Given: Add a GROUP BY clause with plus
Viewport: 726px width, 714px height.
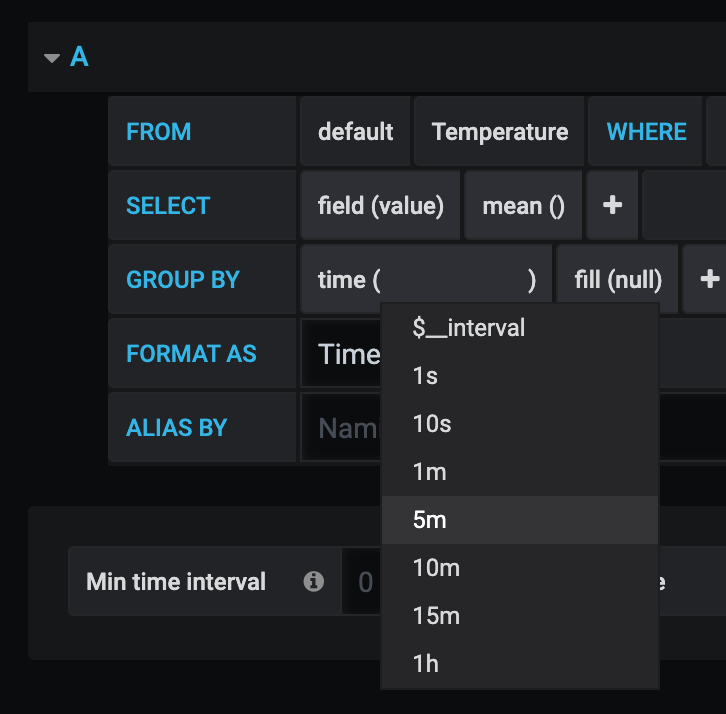Looking at the screenshot, I should (710, 280).
